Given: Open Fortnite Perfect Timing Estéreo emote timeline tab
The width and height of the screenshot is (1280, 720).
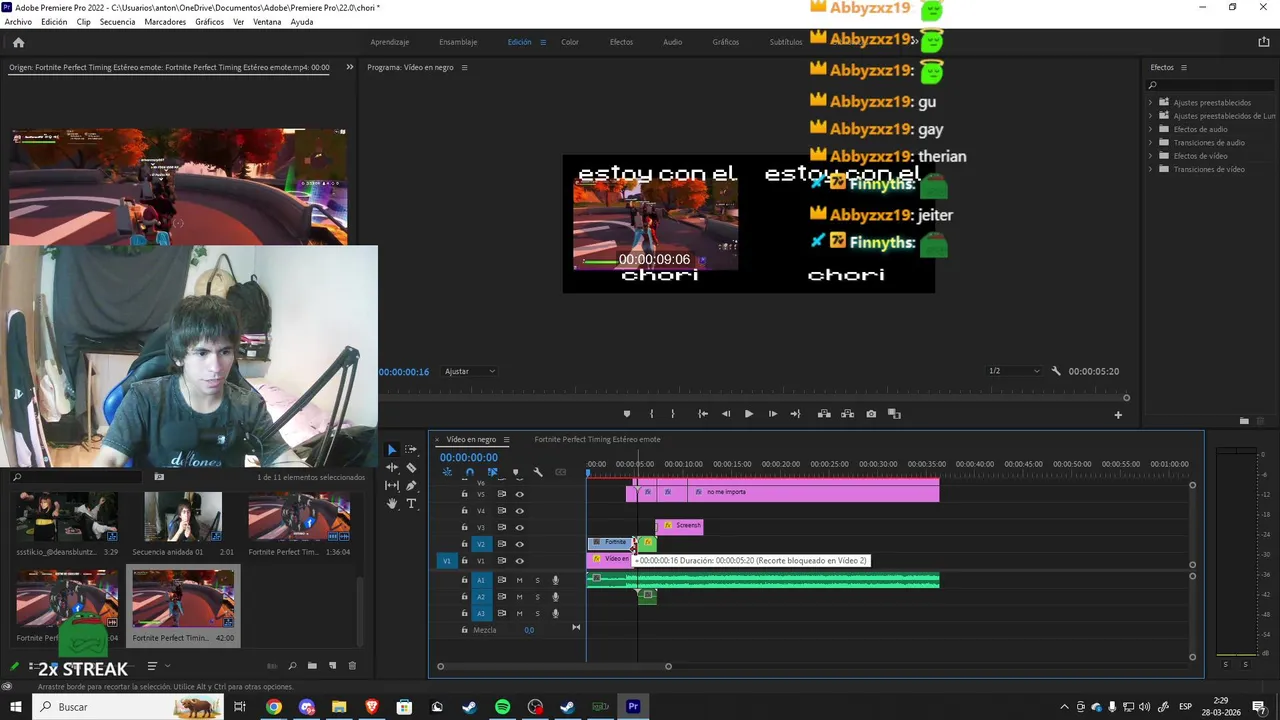Looking at the screenshot, I should [597, 440].
